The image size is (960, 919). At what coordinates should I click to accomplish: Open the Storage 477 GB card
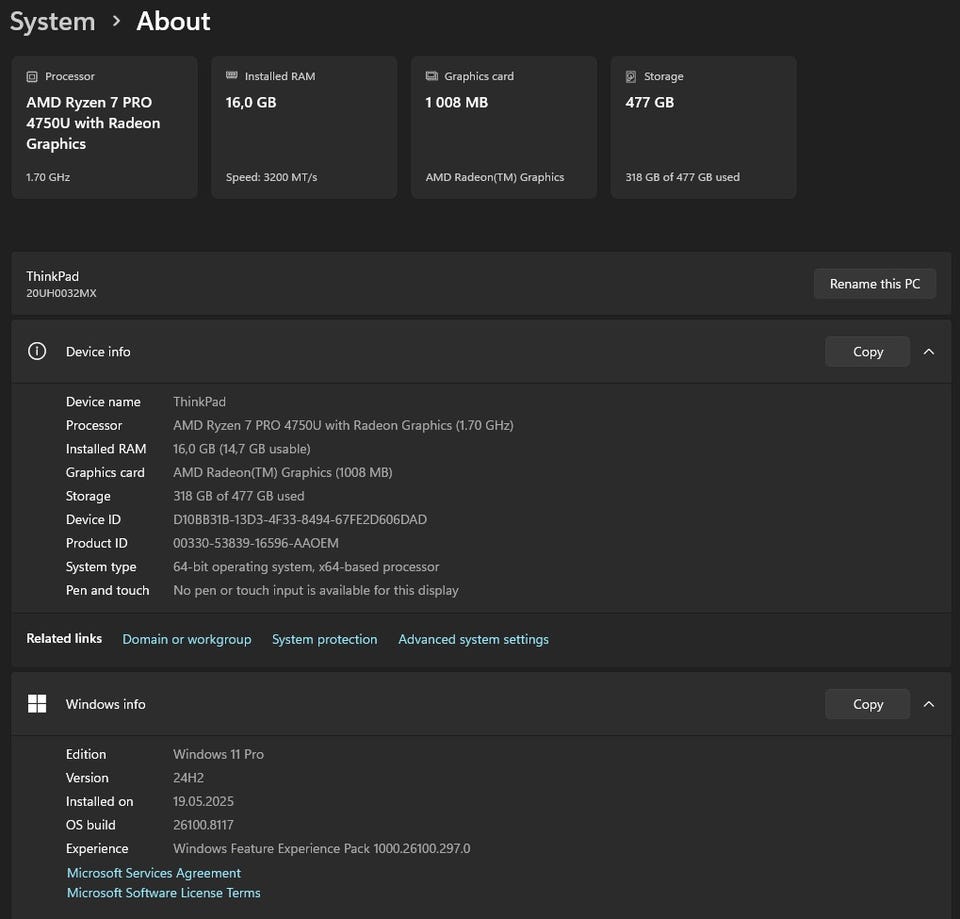point(703,127)
